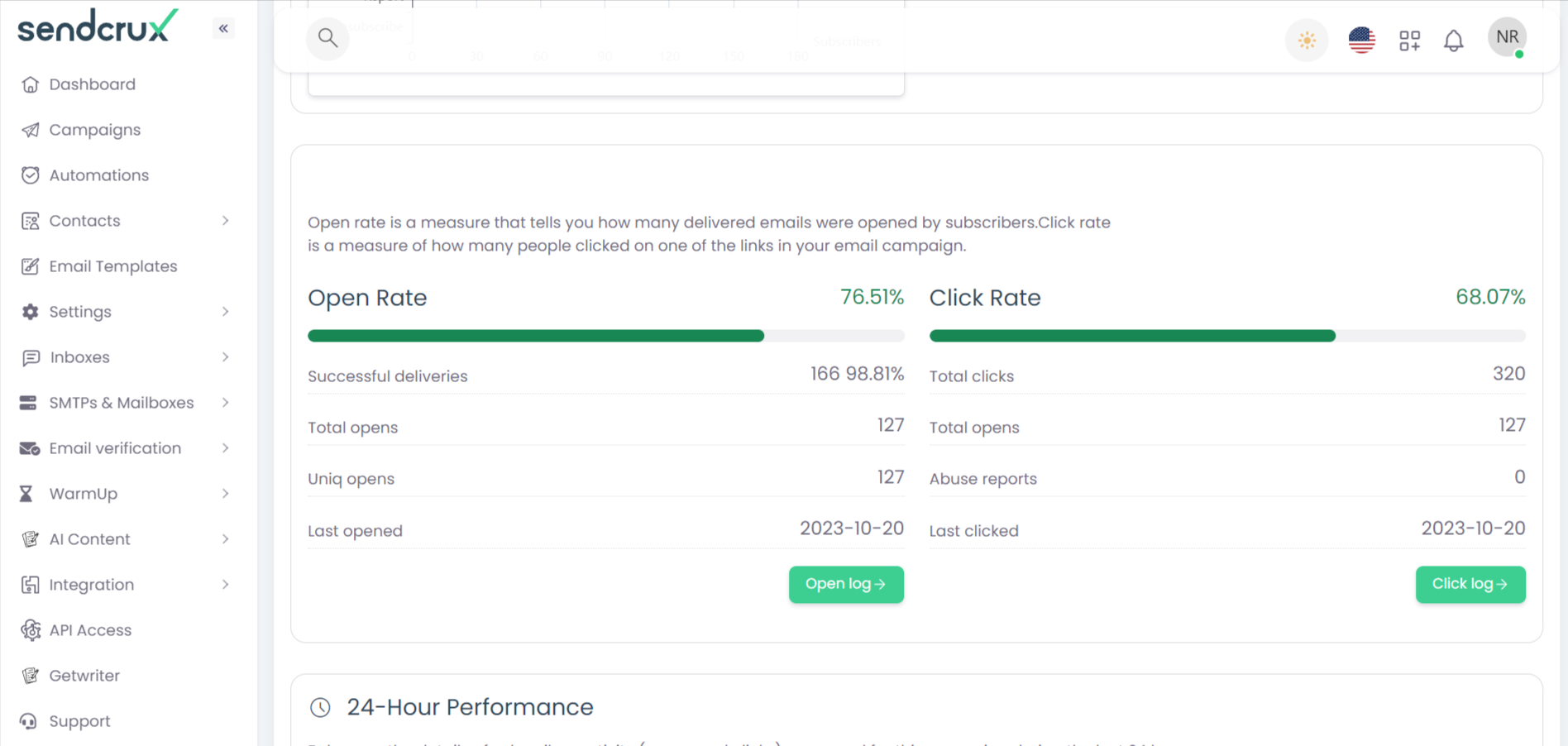Click the Dashboard home icon
This screenshot has height=746, width=1568.
click(31, 84)
